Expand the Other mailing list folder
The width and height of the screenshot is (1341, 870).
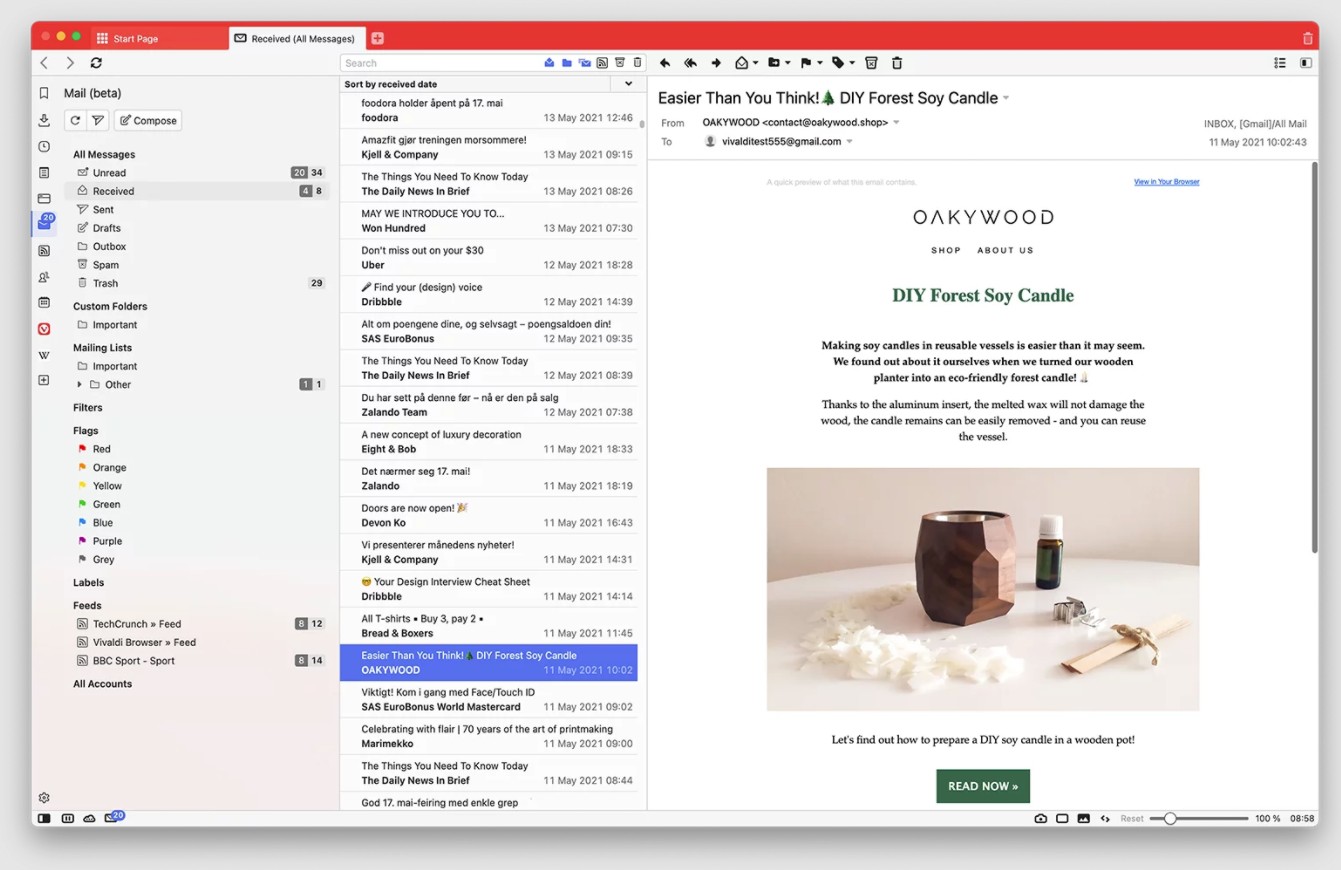tap(80, 385)
